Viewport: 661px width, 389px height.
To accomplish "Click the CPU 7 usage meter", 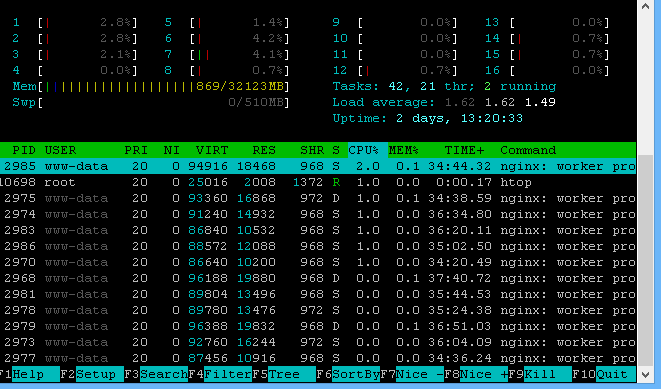I will coord(227,55).
